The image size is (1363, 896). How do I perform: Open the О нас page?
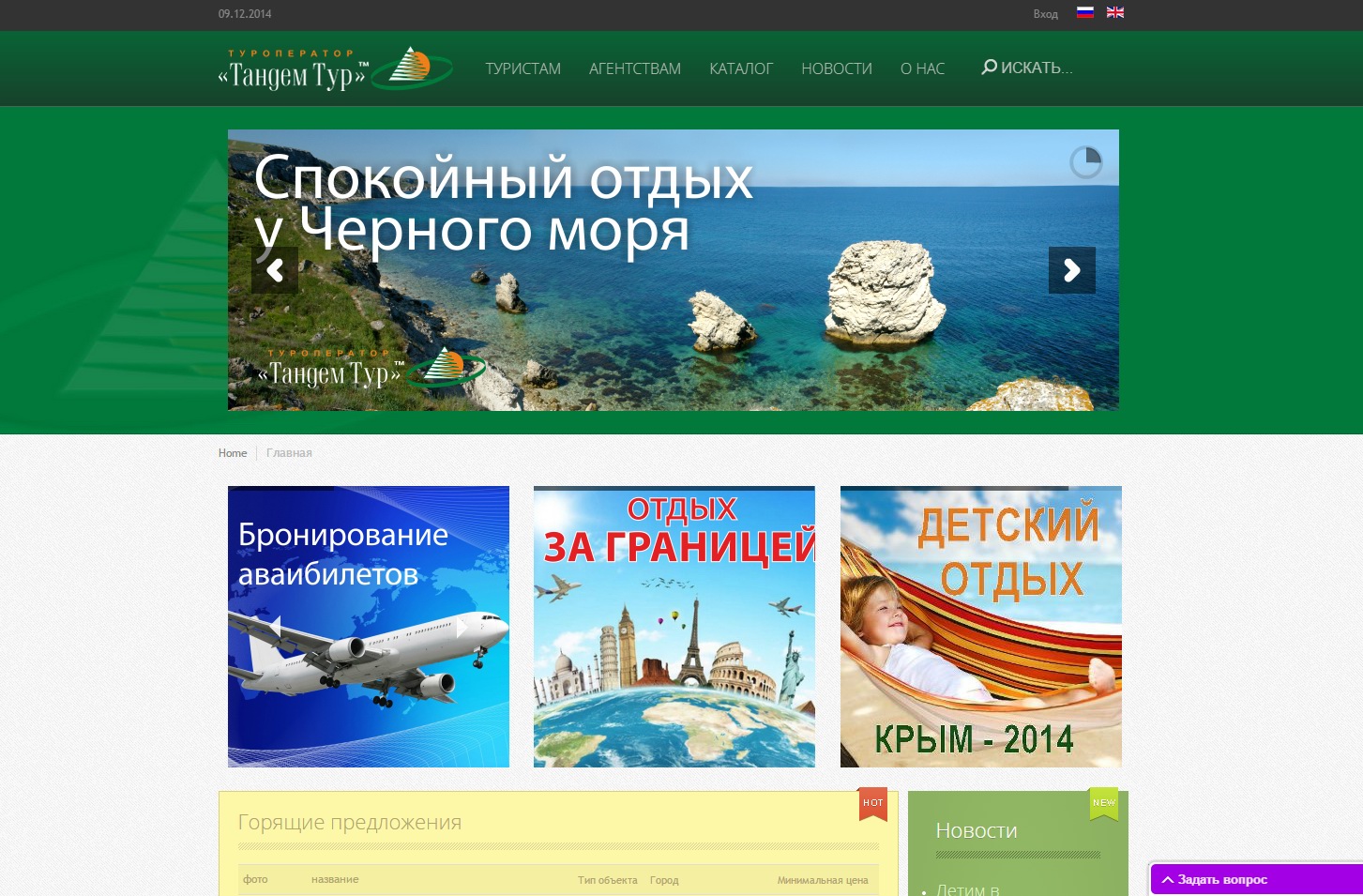tap(922, 68)
